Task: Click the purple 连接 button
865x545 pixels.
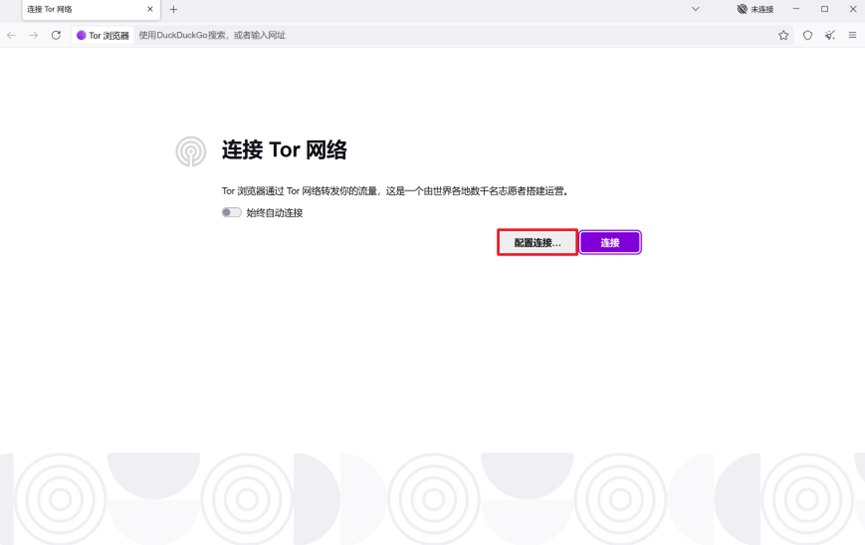Action: 610,243
